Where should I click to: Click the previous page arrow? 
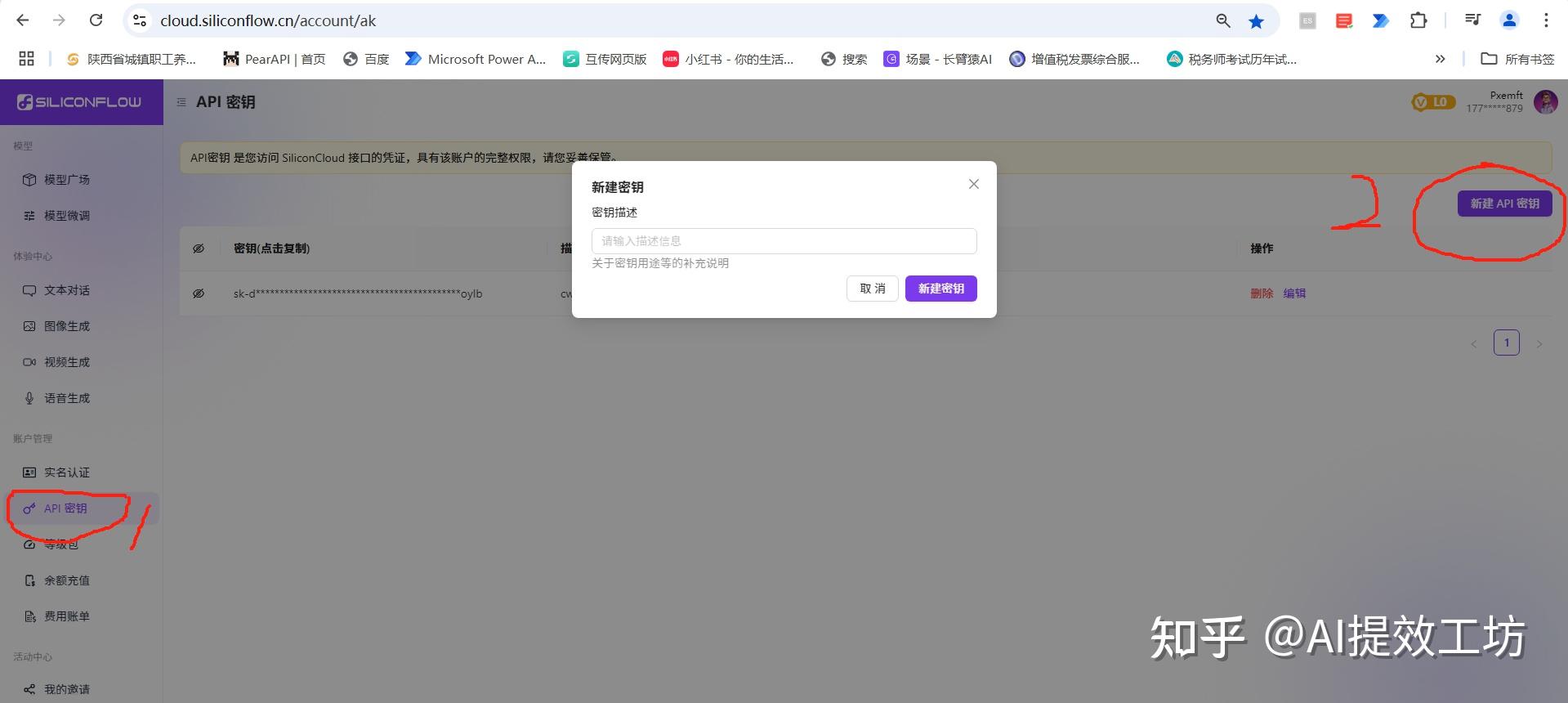click(x=1474, y=343)
